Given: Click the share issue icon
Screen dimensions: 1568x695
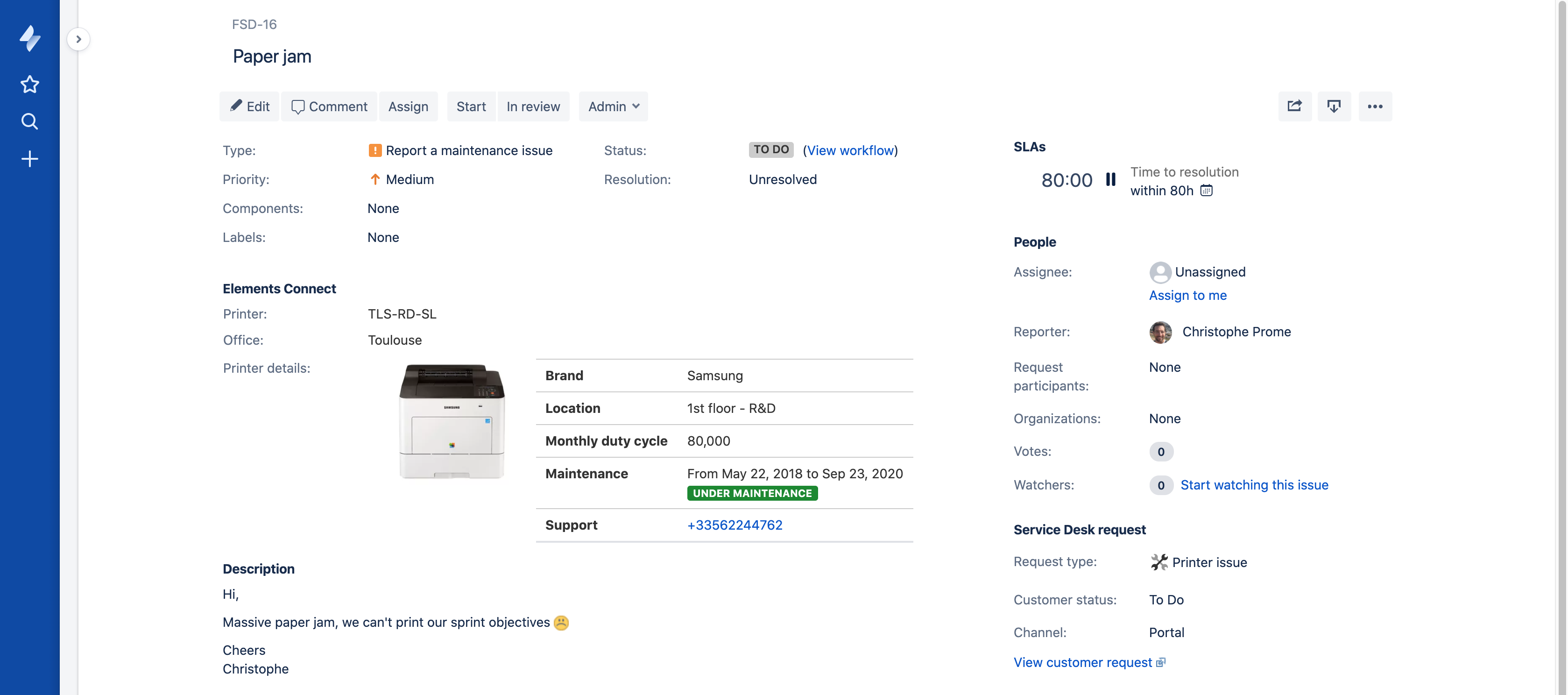Looking at the screenshot, I should point(1294,106).
